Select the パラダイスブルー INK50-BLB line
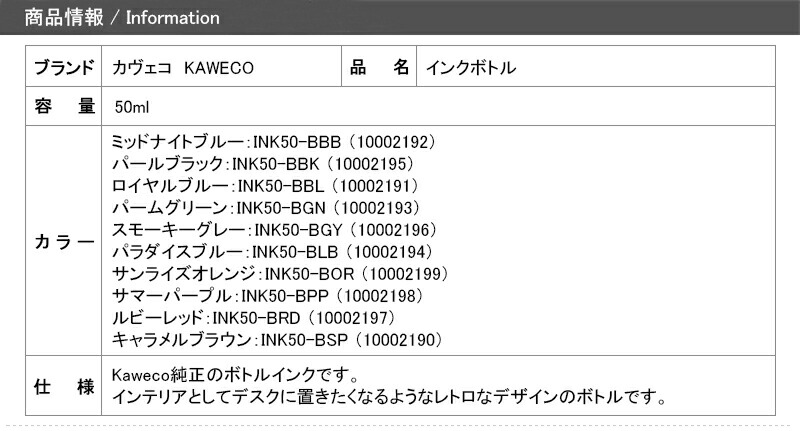800x431 pixels. pos(272,251)
